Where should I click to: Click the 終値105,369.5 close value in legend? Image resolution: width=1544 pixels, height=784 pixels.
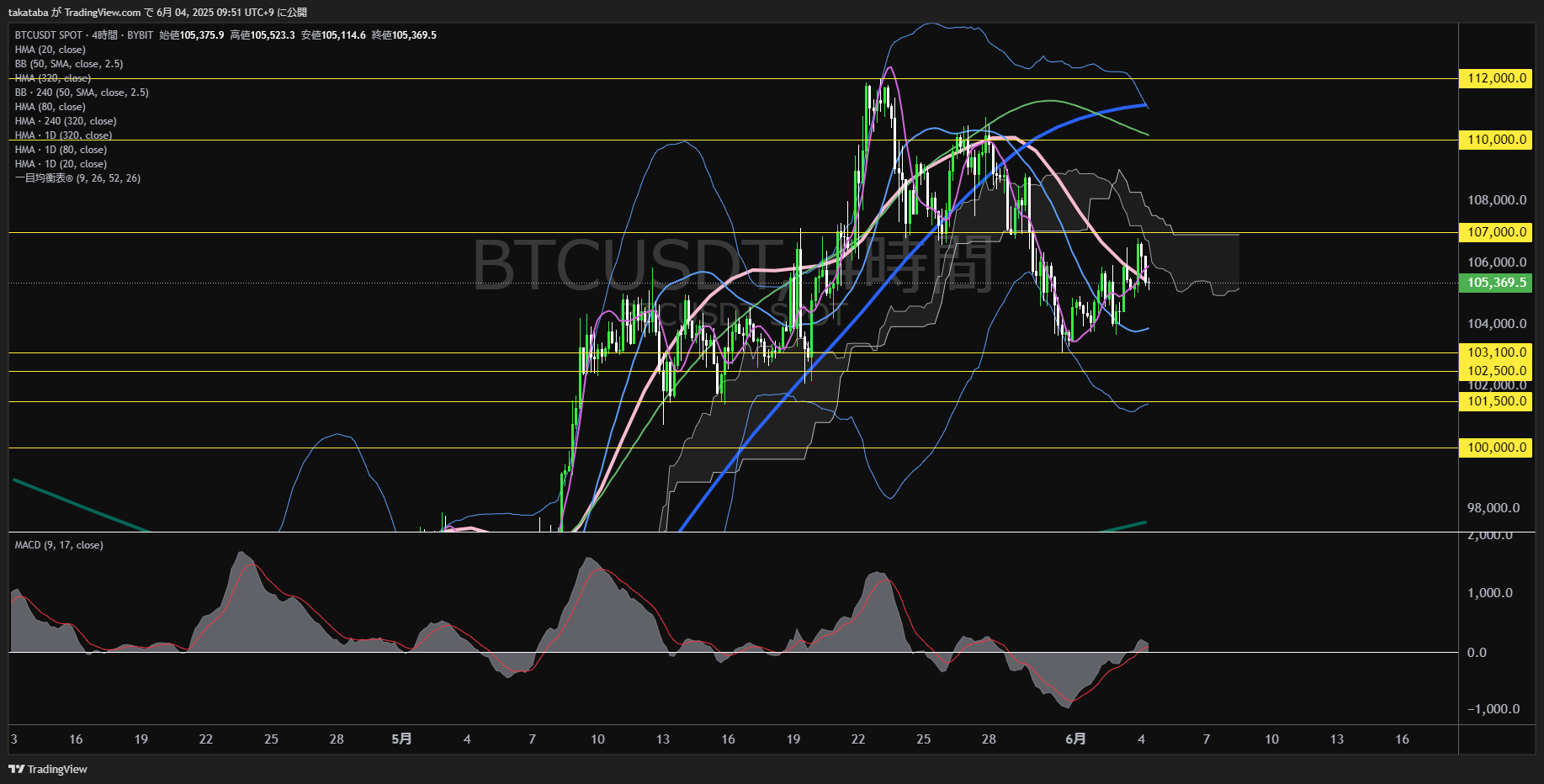pos(404,35)
